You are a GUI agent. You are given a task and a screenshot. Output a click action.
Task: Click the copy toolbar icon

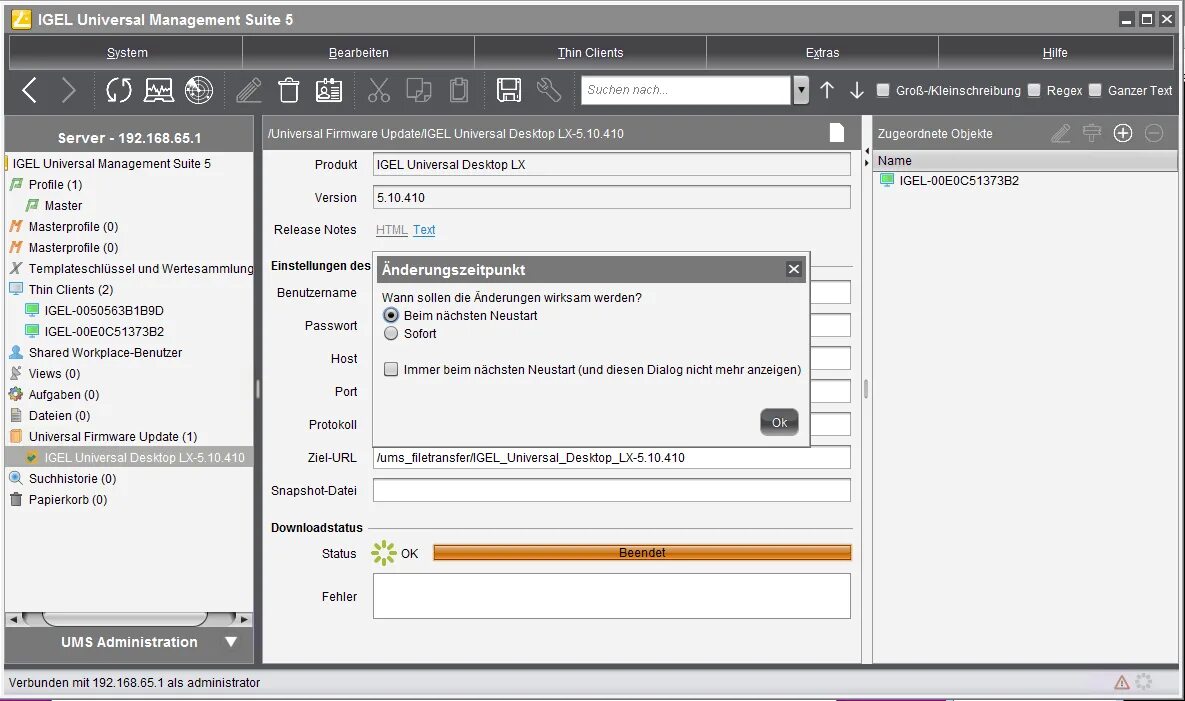(419, 90)
